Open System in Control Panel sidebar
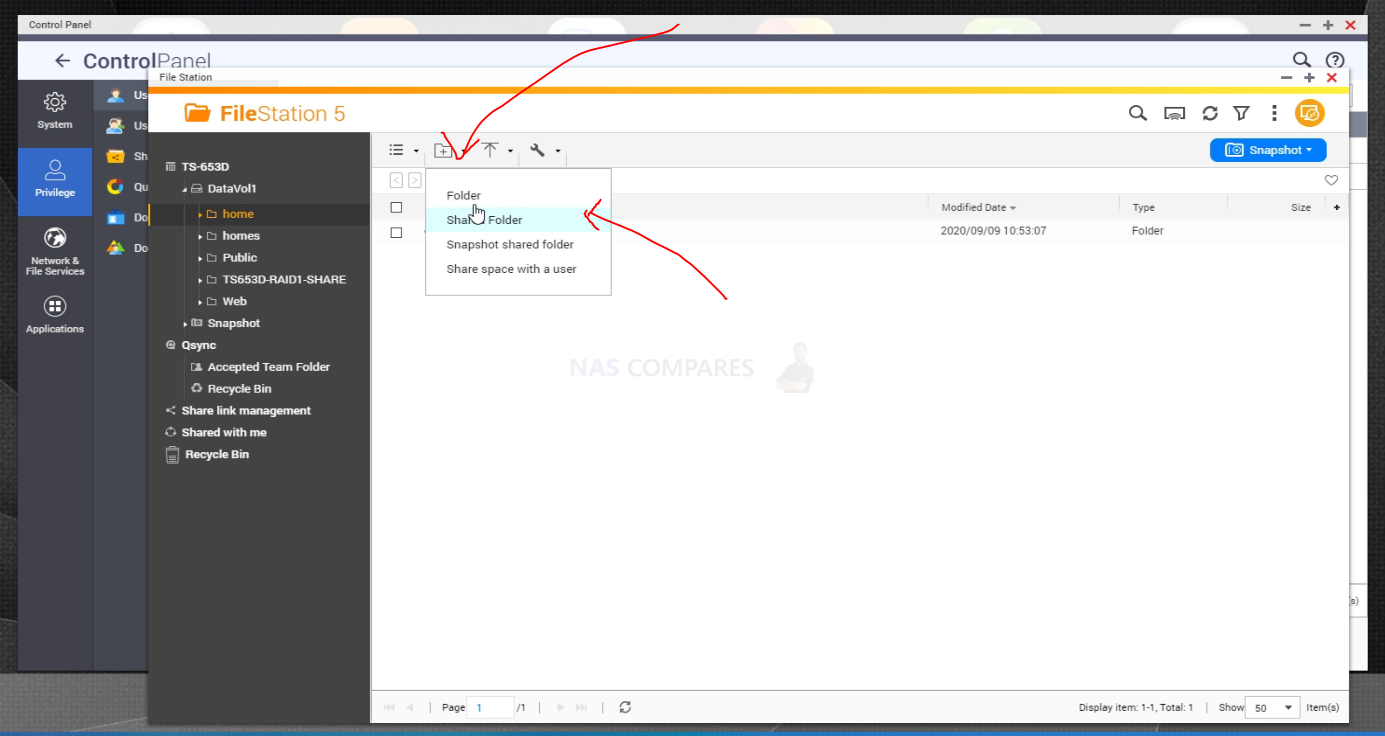Viewport: 1385px width, 736px height. click(55, 111)
